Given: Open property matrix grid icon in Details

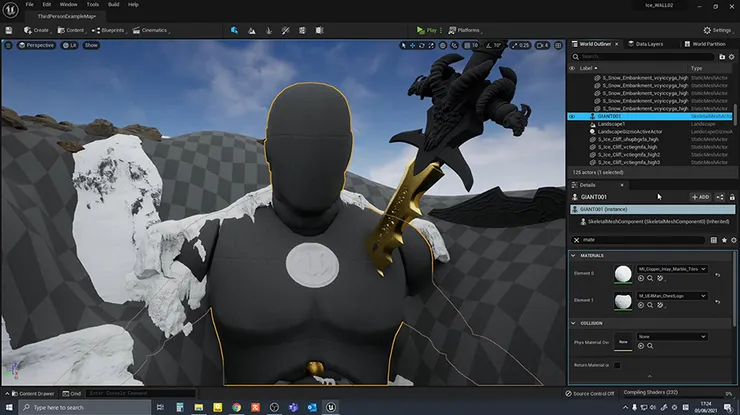Looking at the screenshot, I should 714,240.
